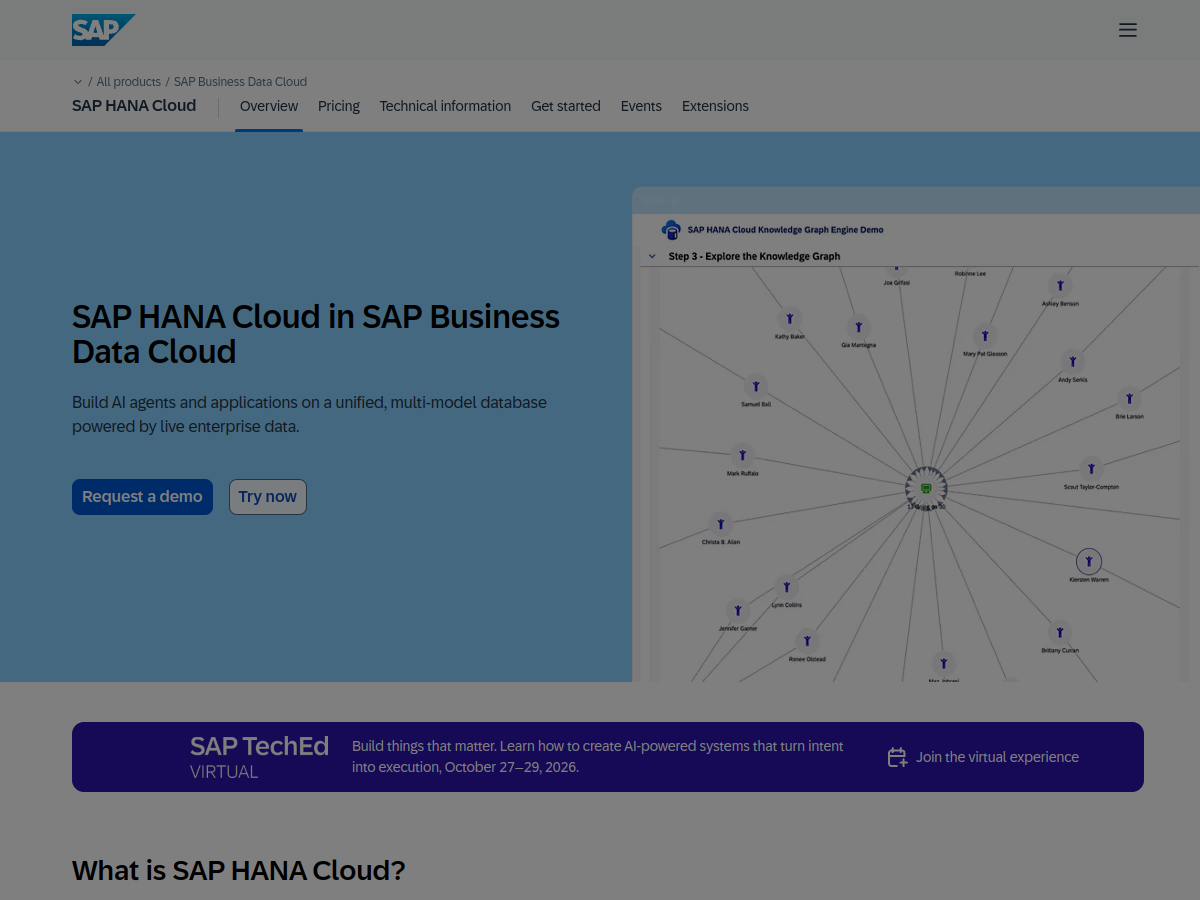1200x900 pixels.
Task: Open the Extensions tab
Action: [715, 106]
